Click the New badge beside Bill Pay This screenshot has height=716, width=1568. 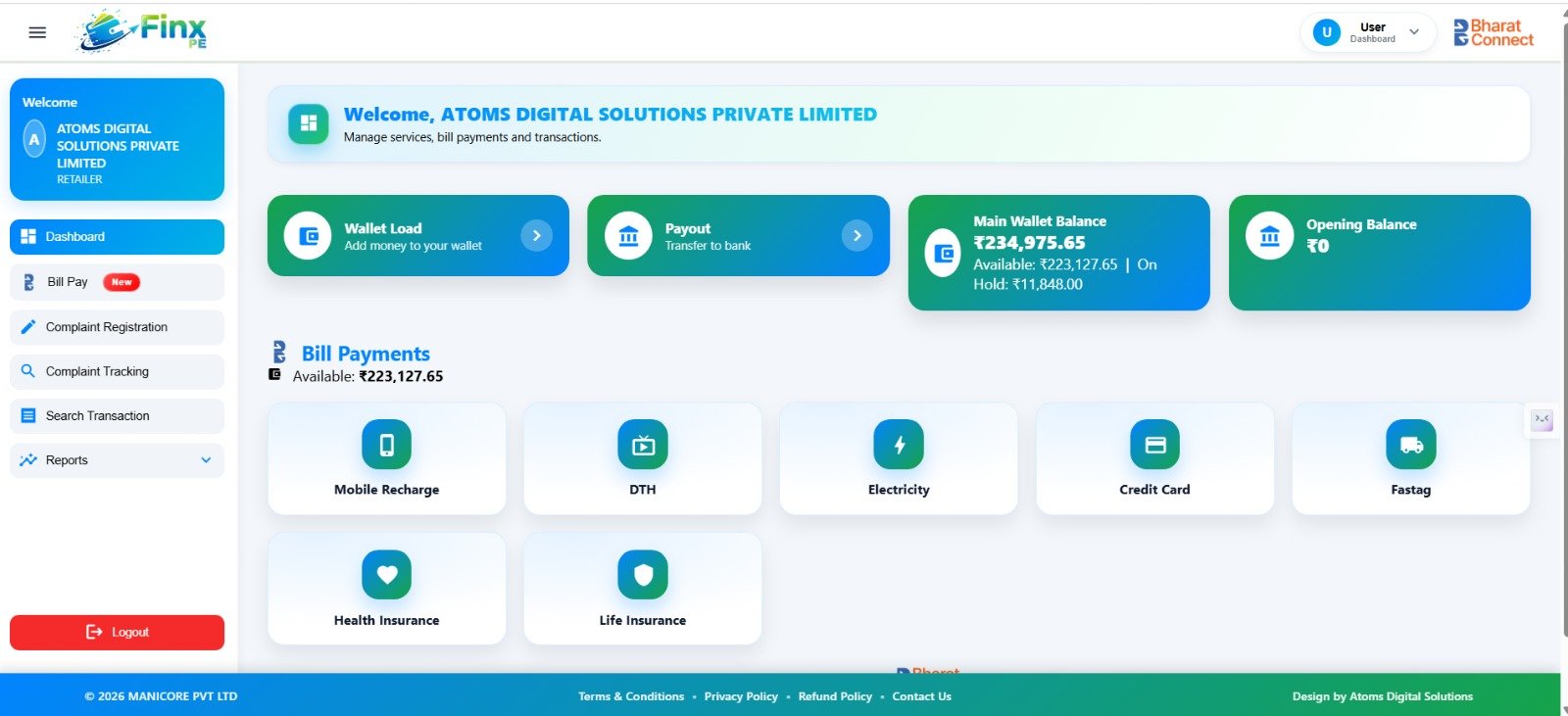(x=122, y=282)
